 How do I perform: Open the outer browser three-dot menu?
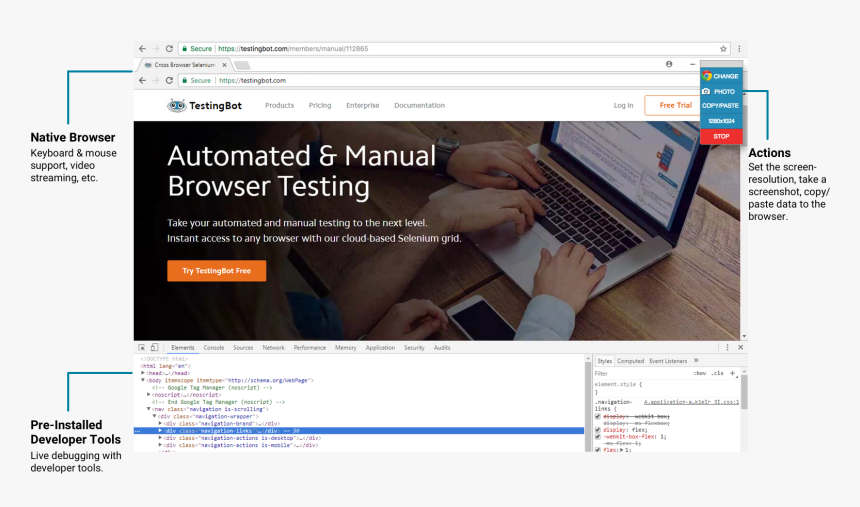739,49
